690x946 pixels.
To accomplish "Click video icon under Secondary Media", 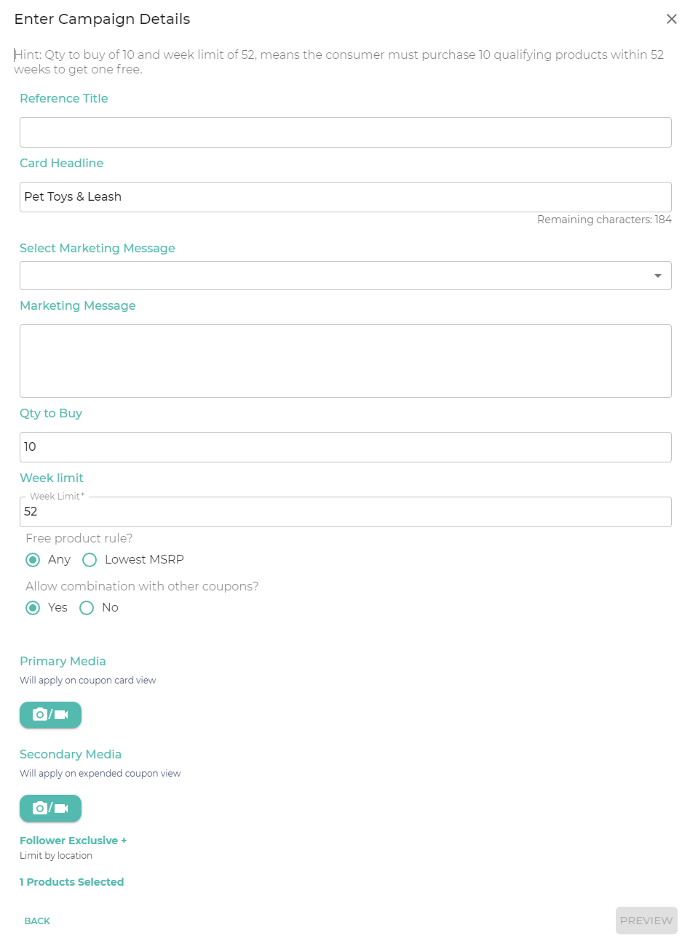I will (x=62, y=808).
